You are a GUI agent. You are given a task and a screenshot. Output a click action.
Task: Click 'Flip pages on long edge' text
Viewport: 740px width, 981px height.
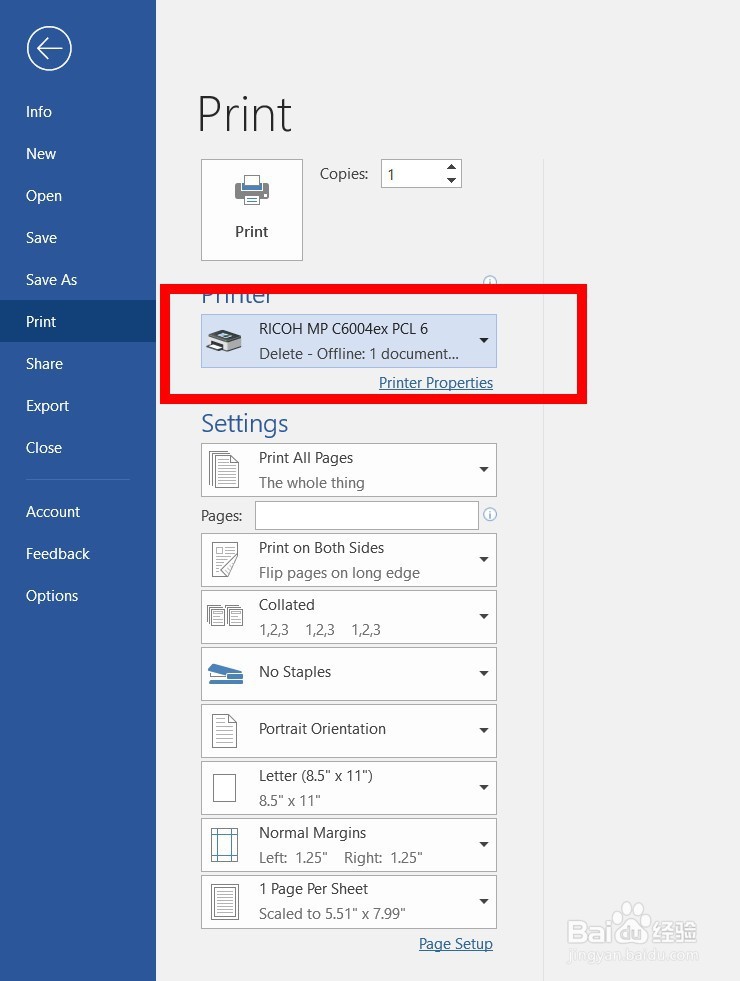point(339,572)
